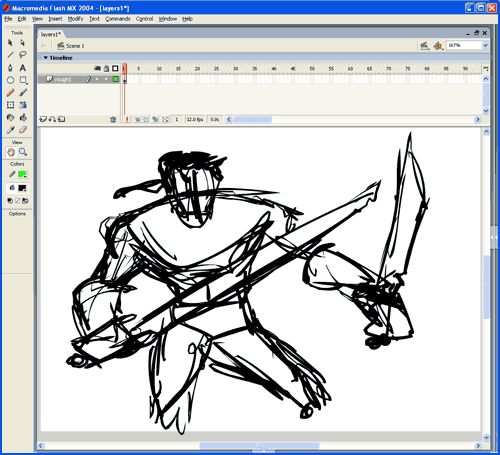This screenshot has height=455, width=500.
Task: Select the Oval tool
Action: click(x=10, y=80)
